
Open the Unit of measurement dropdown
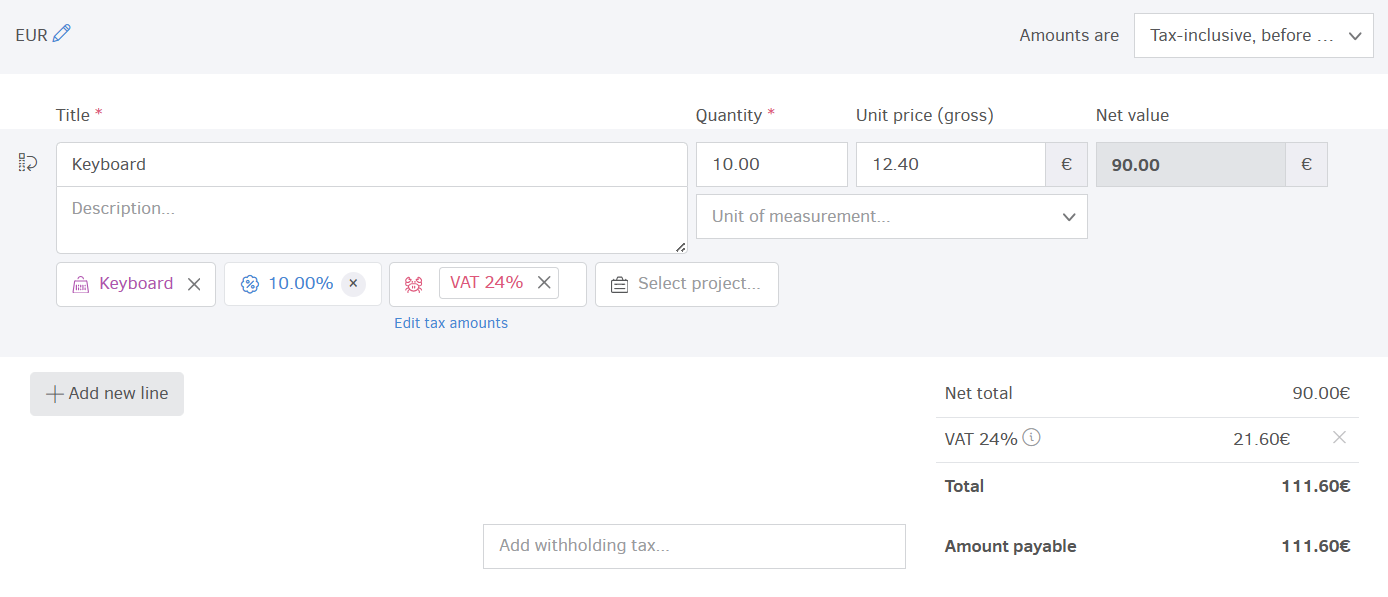tap(891, 216)
